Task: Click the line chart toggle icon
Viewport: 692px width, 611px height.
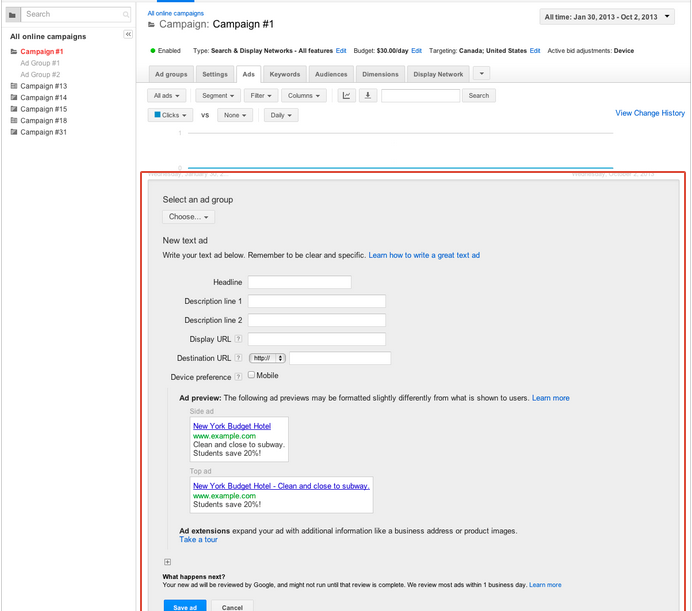Action: 347,96
